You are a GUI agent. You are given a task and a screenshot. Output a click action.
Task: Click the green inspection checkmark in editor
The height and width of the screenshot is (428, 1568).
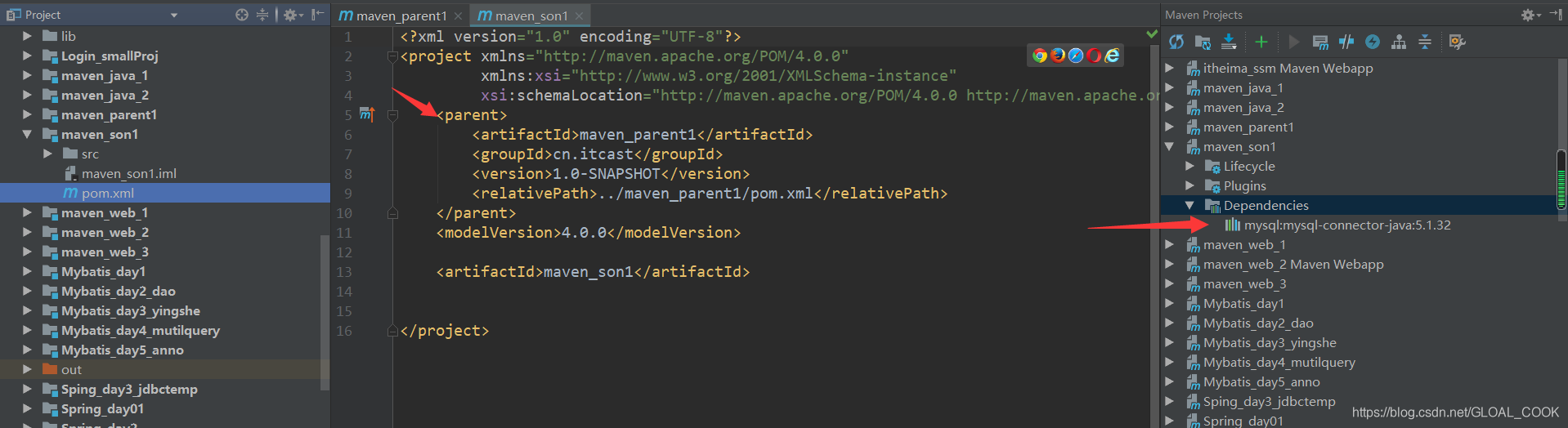click(x=1152, y=34)
